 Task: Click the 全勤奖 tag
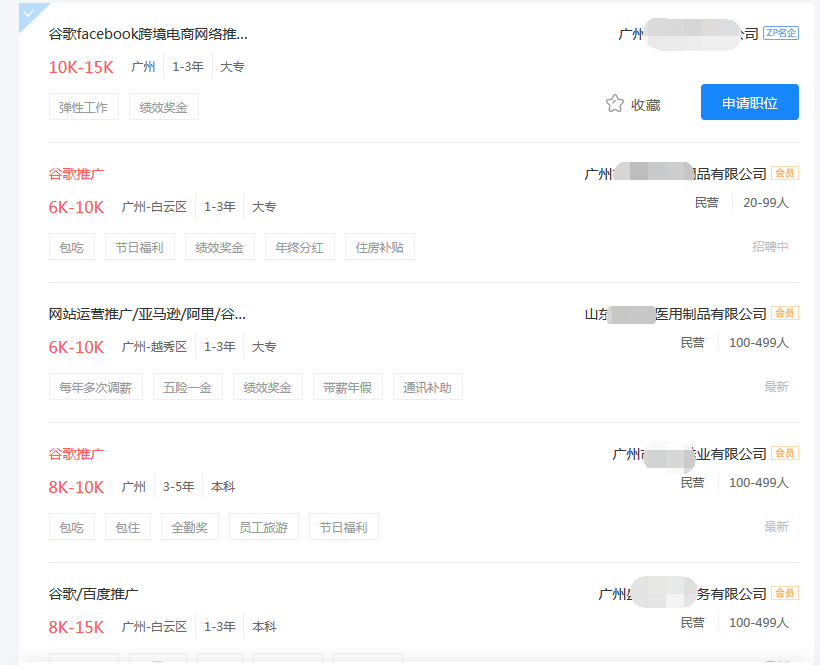coord(190,527)
